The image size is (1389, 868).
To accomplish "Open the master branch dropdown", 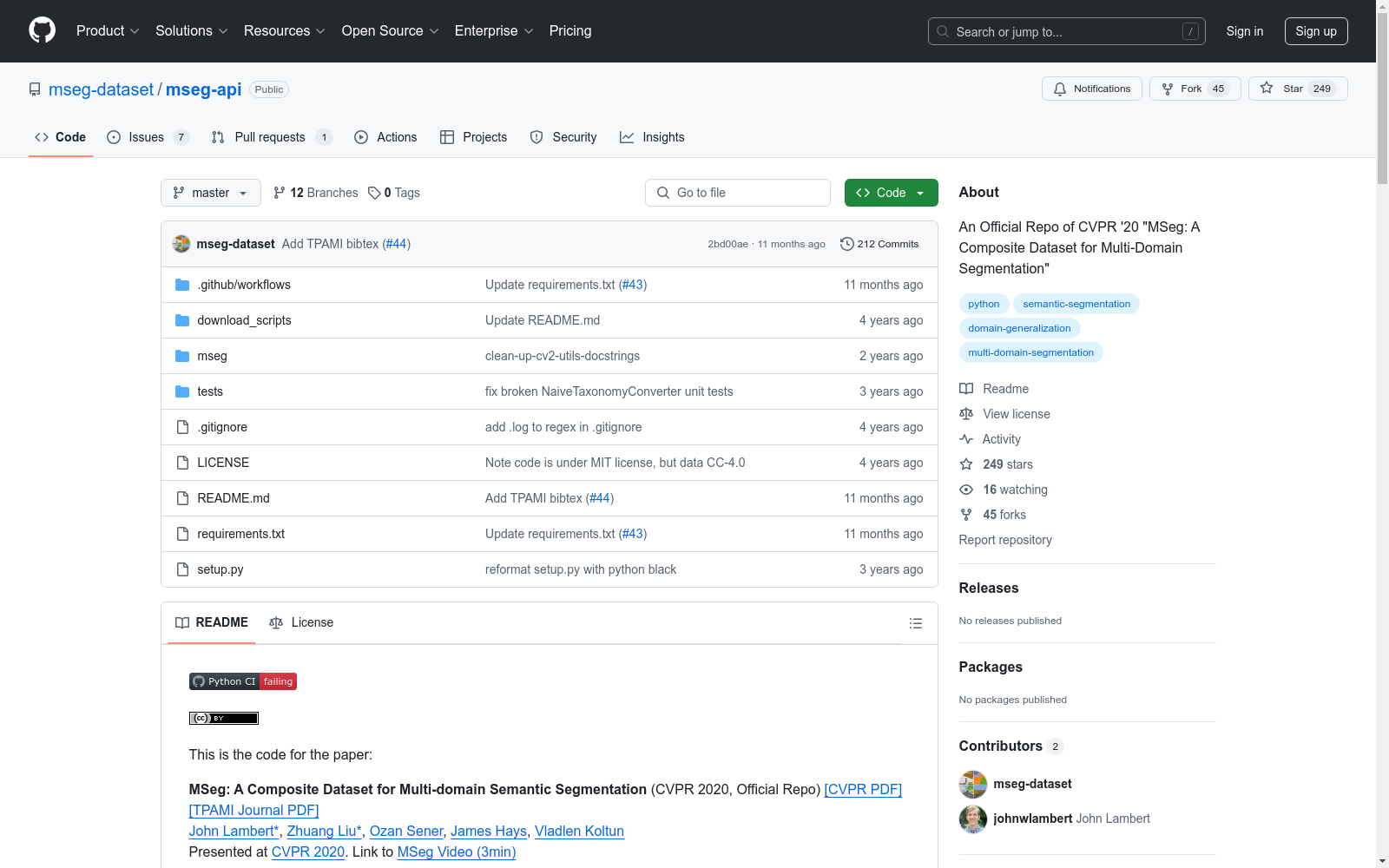I will click(211, 193).
